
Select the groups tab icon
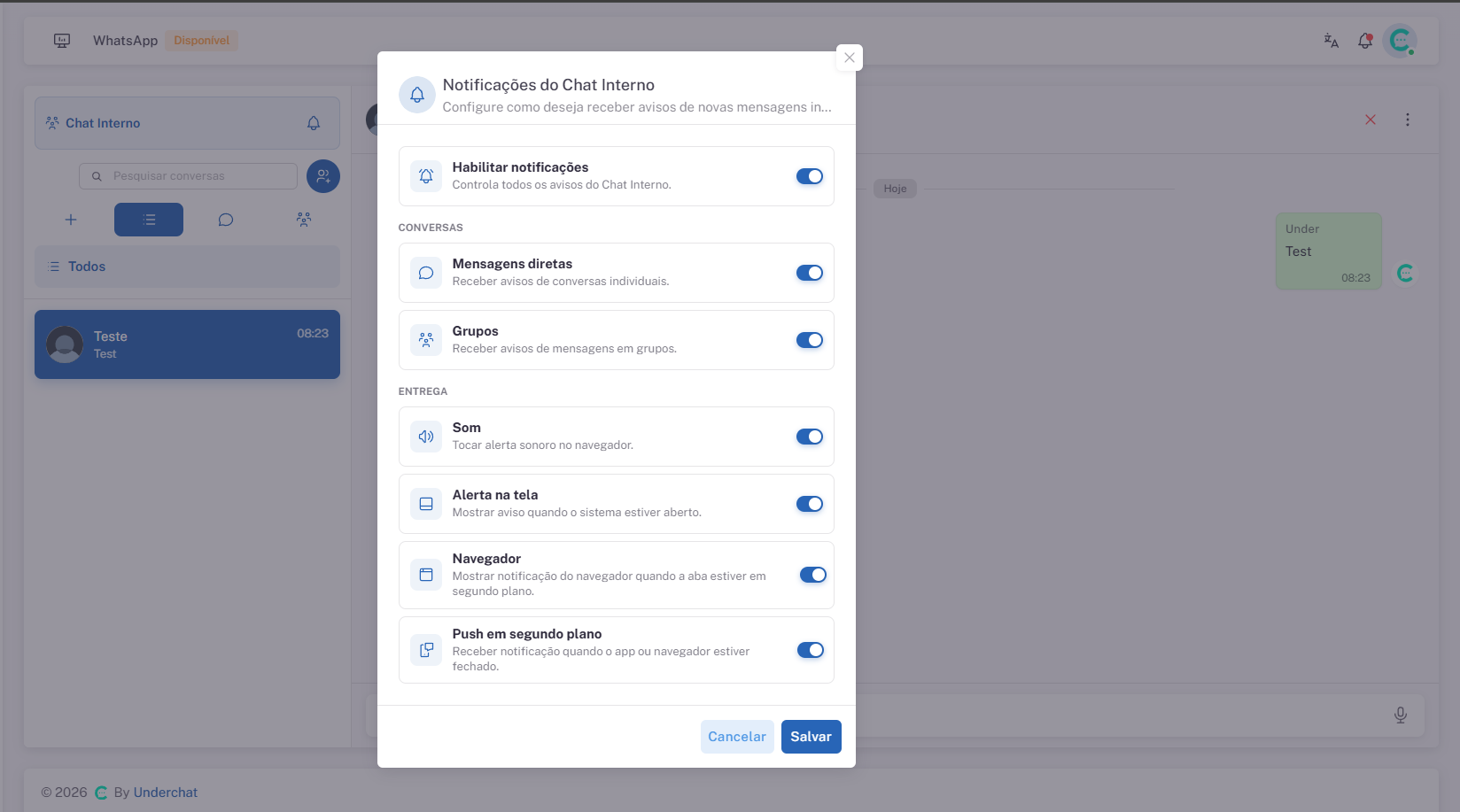(x=304, y=220)
